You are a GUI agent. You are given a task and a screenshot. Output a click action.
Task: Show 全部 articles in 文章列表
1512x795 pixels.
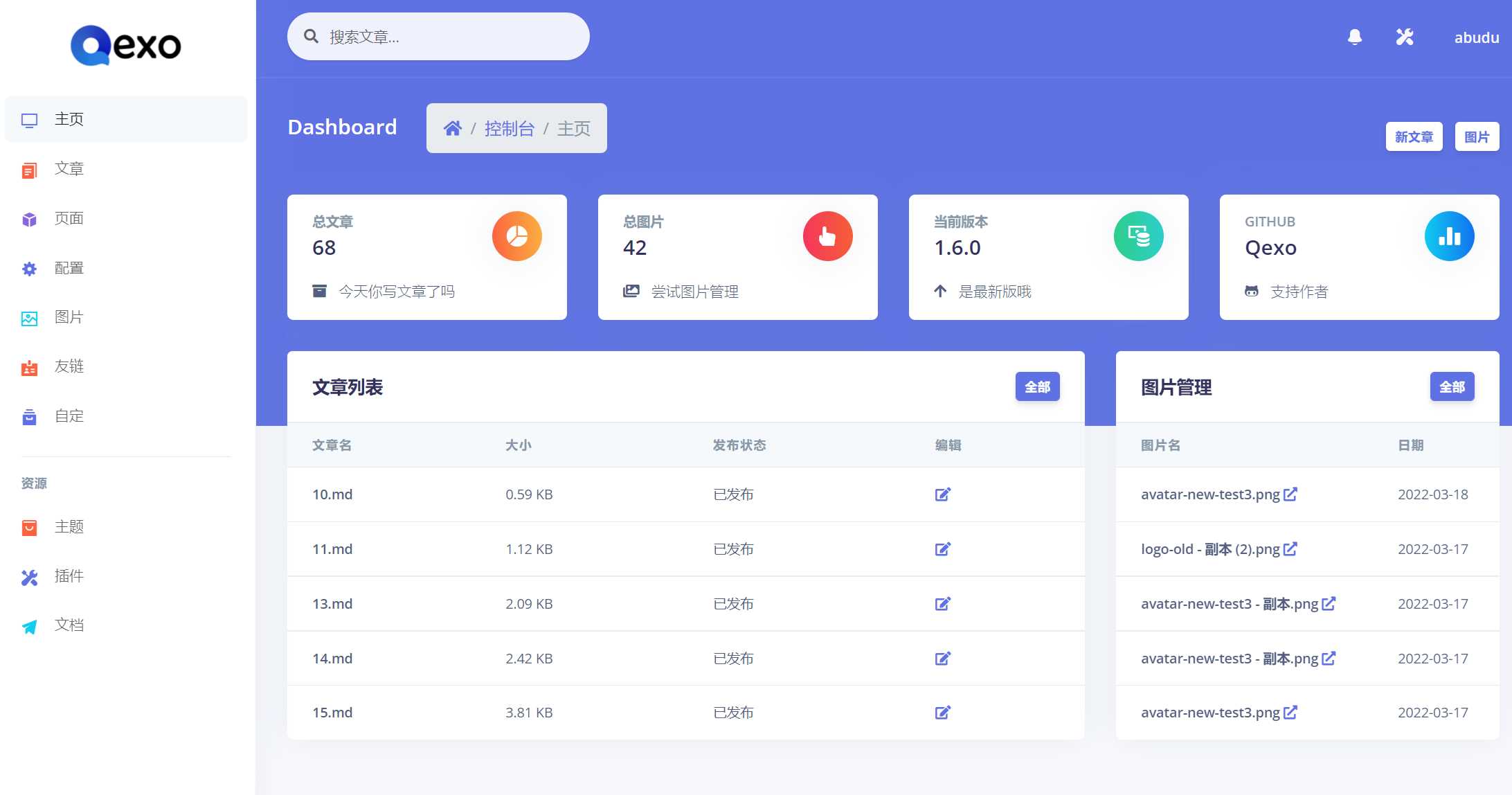click(1037, 386)
